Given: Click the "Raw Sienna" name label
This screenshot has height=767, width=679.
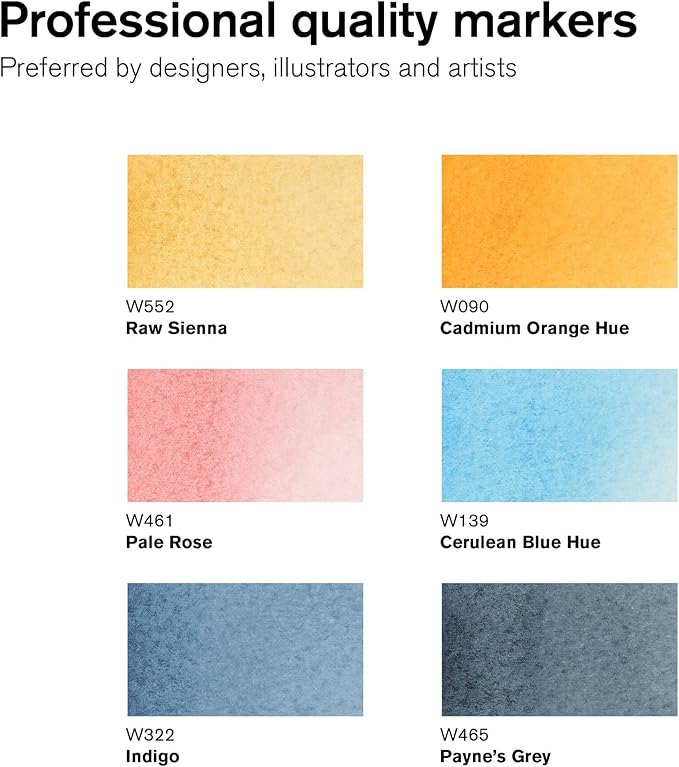Looking at the screenshot, I should 177,328.
